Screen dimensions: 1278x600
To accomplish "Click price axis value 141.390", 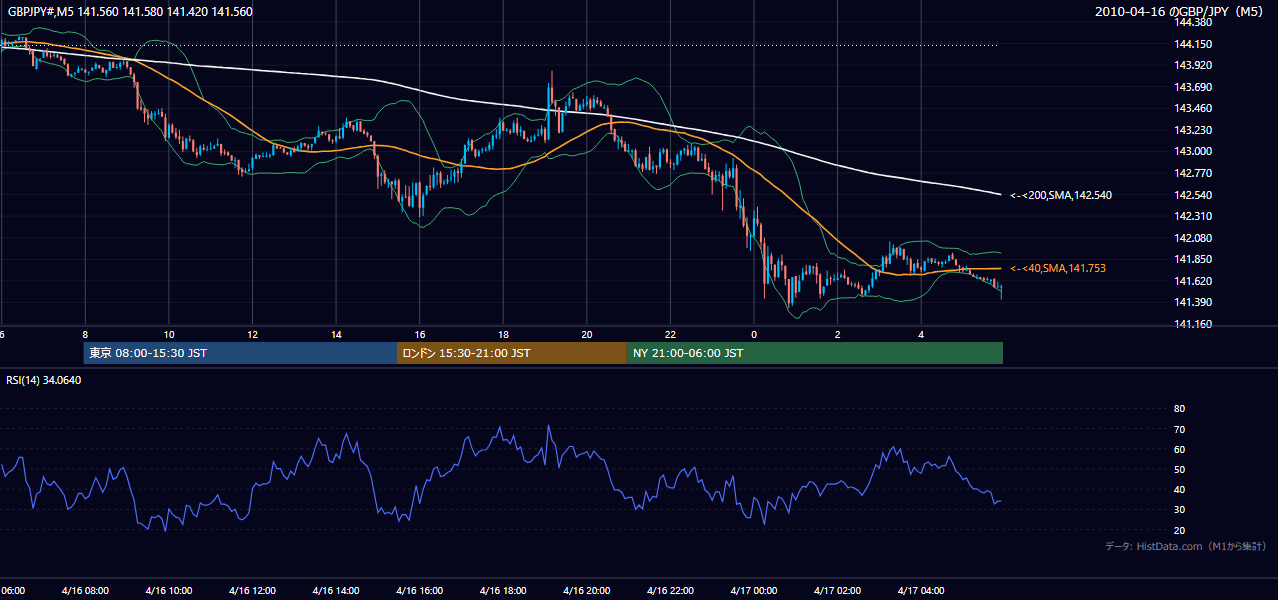I will (x=1193, y=302).
